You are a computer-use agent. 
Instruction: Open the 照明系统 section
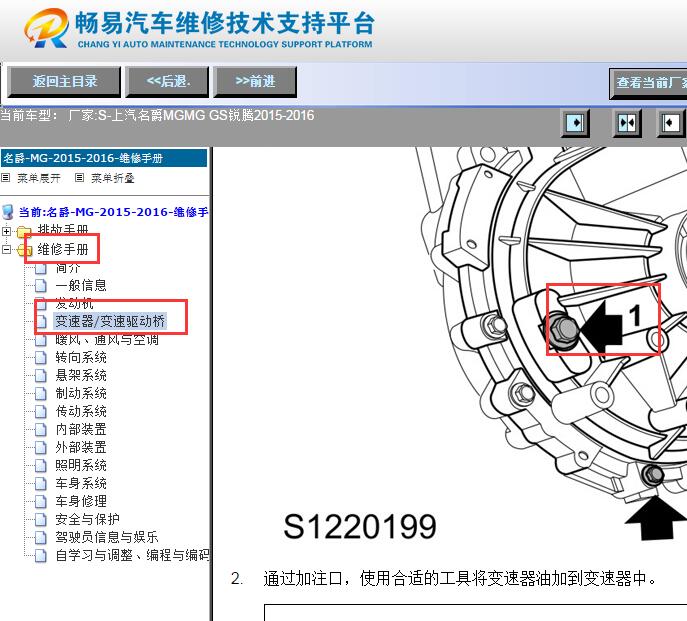[x=81, y=465]
